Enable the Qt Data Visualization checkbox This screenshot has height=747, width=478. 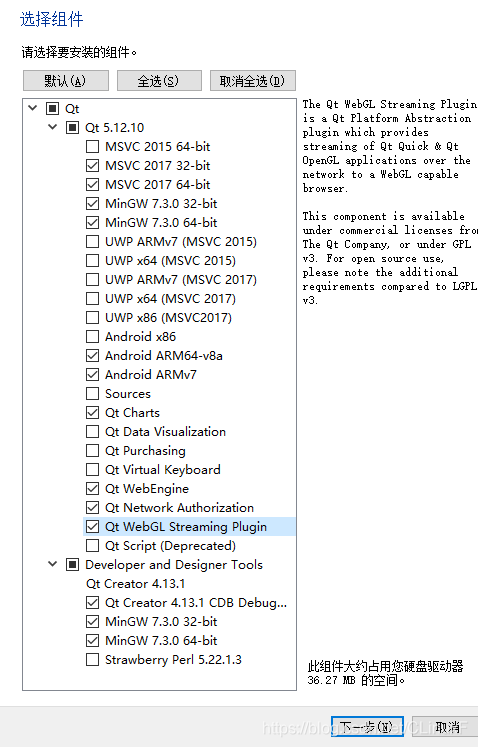click(x=92, y=432)
